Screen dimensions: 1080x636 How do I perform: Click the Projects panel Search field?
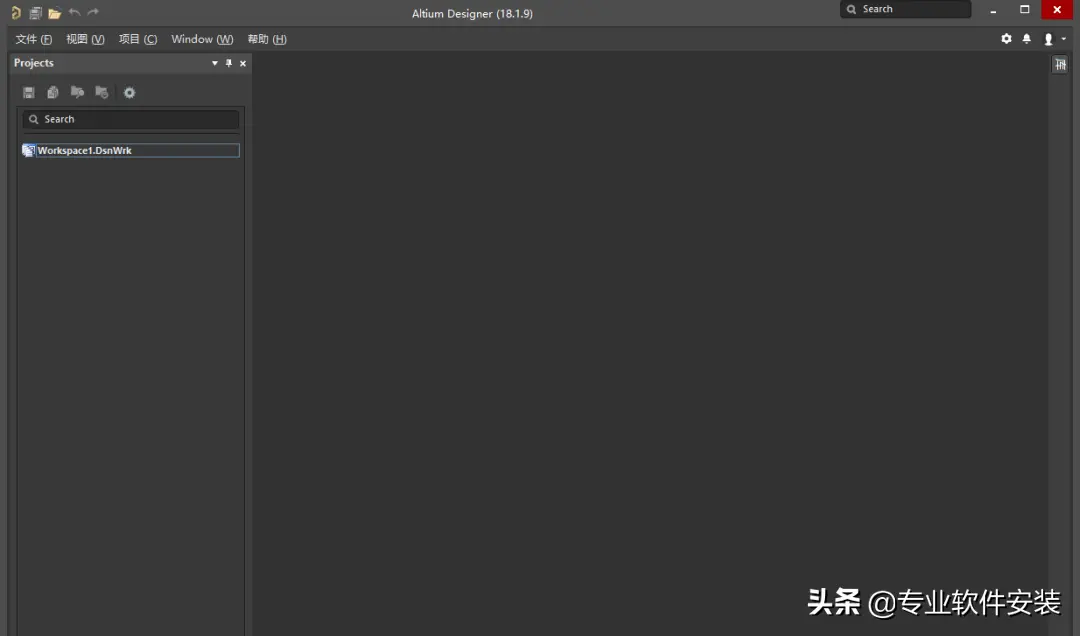coord(131,119)
